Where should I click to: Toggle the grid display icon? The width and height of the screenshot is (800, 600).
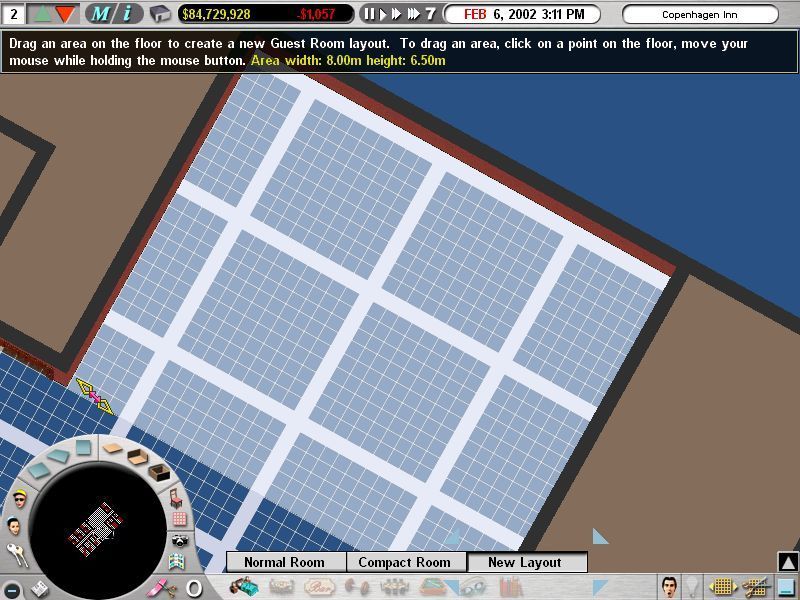[722, 587]
